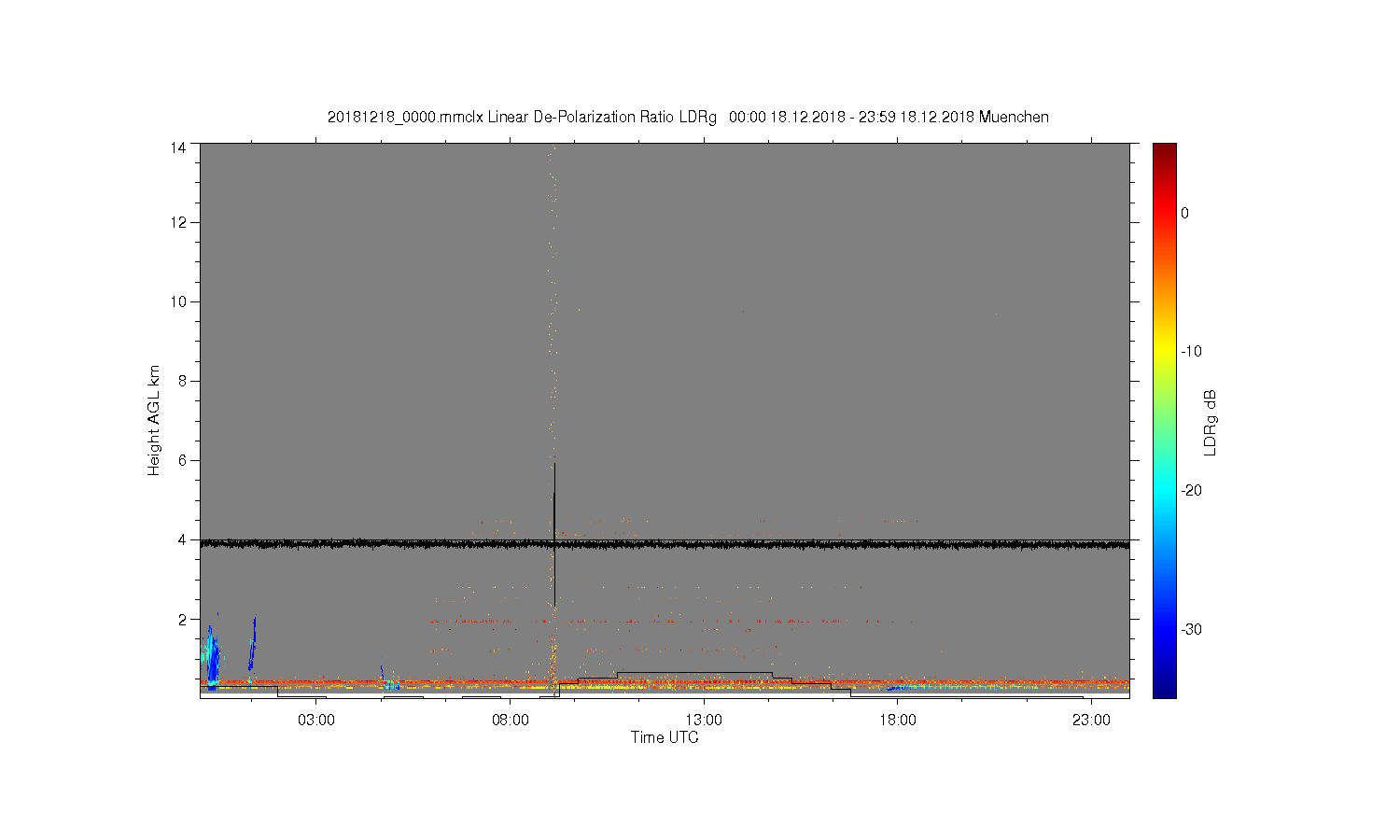
Task: Click the 'Time UTC' axis label
Action: (665, 737)
